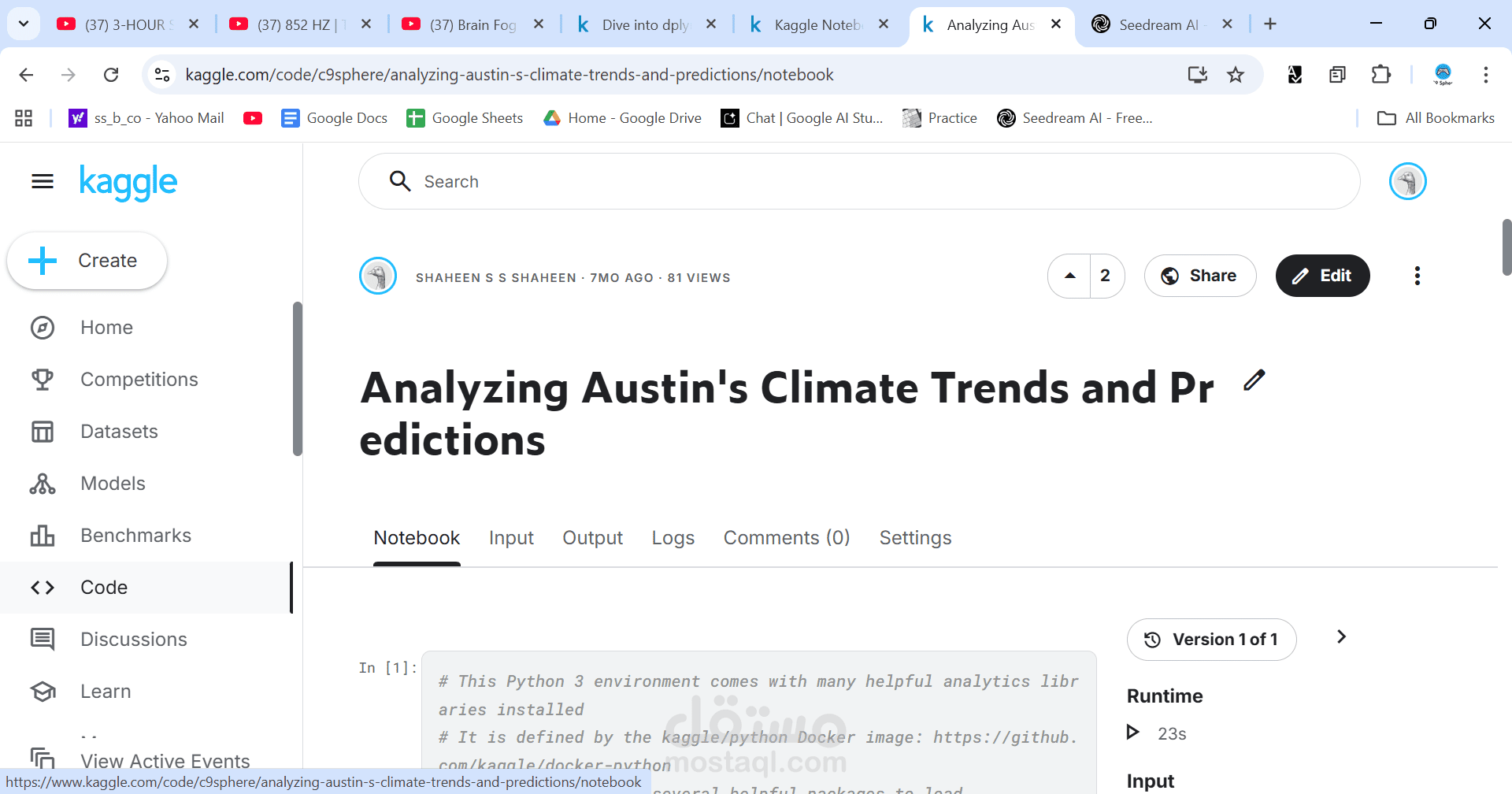Click the user profile avatar in header
This screenshot has height=794, width=1512.
pos(1407,181)
